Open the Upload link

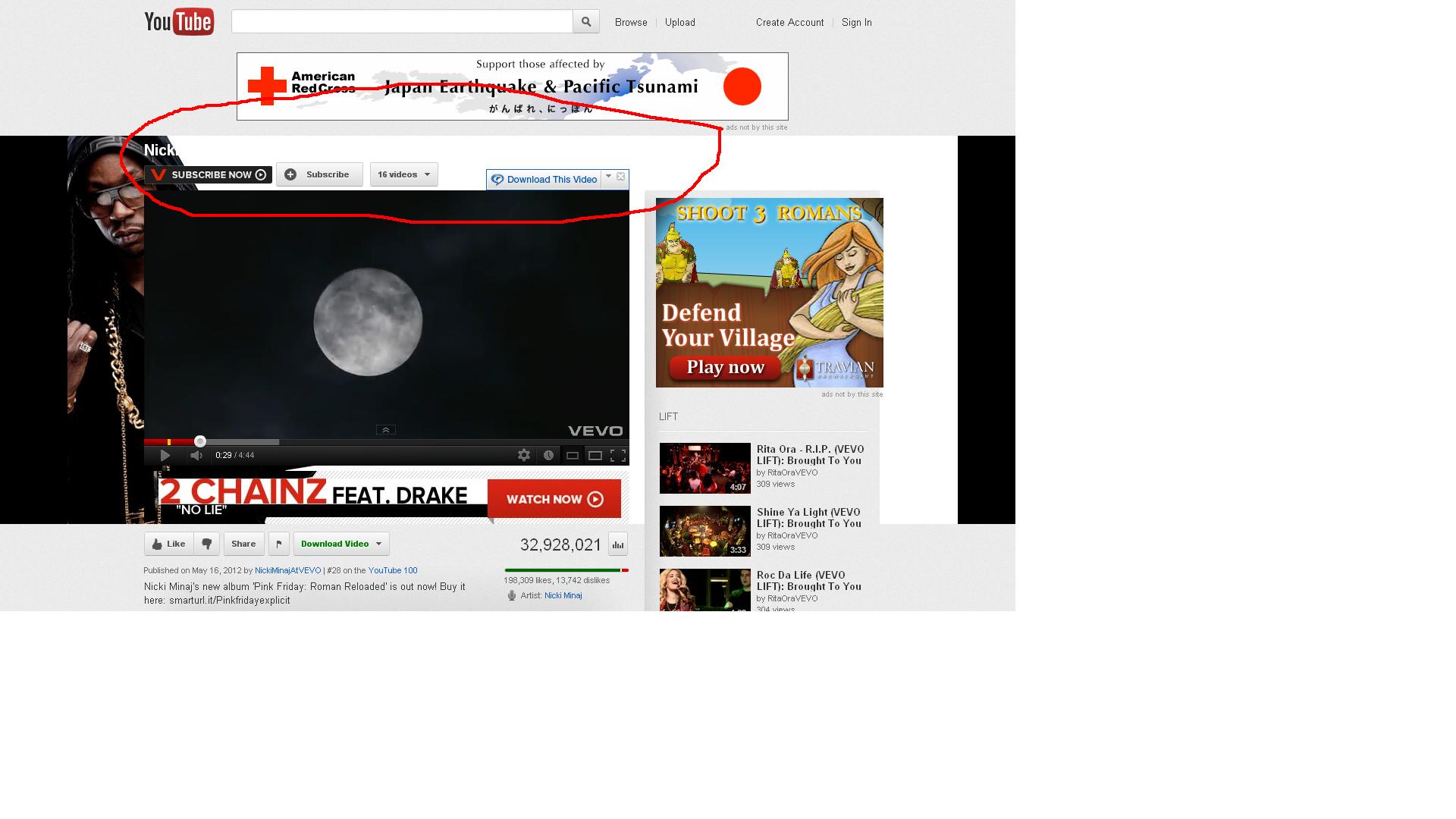point(680,23)
